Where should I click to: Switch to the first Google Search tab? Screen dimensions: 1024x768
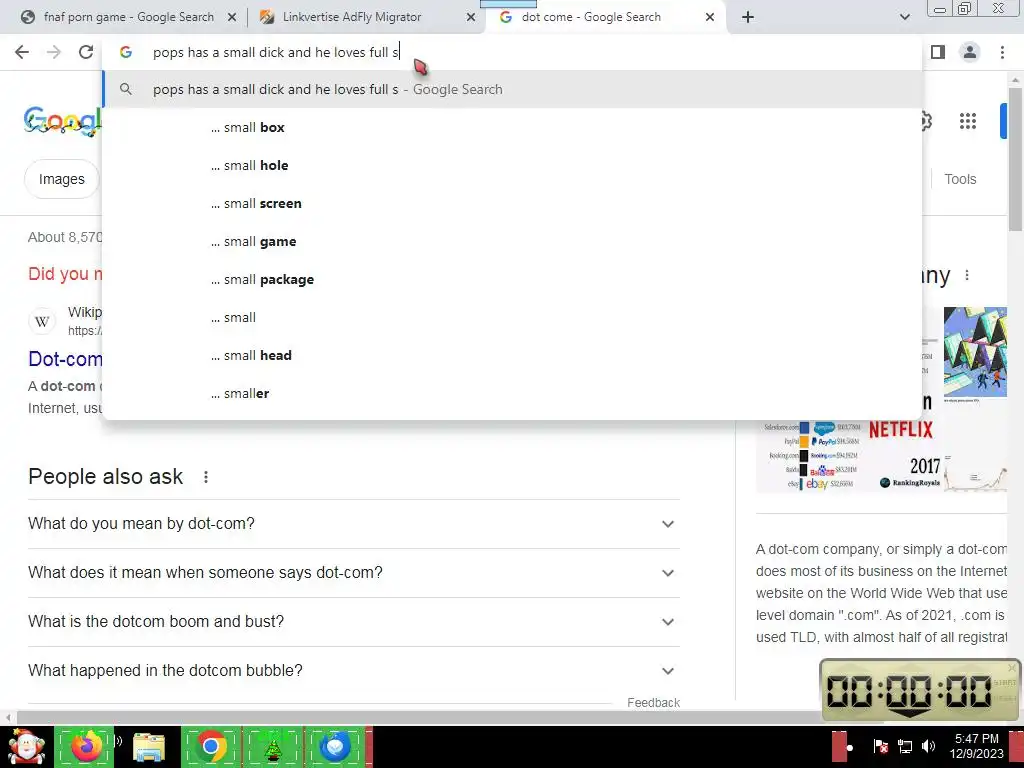click(x=128, y=17)
